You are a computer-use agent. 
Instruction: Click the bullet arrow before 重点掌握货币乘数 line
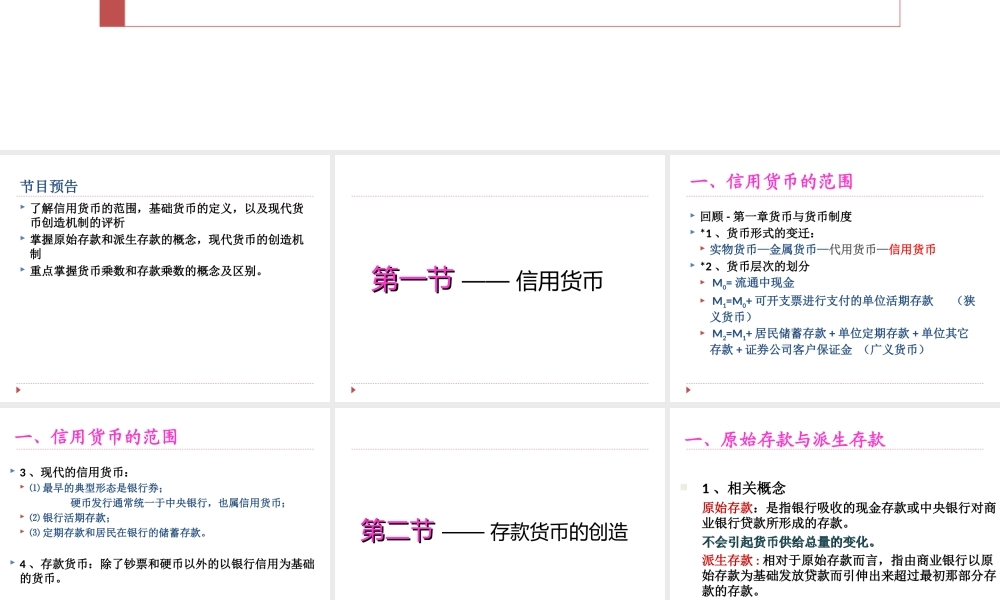(22, 269)
